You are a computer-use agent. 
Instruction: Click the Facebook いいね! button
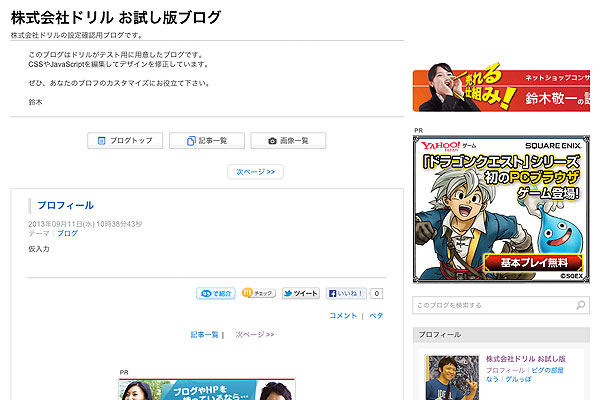346,293
